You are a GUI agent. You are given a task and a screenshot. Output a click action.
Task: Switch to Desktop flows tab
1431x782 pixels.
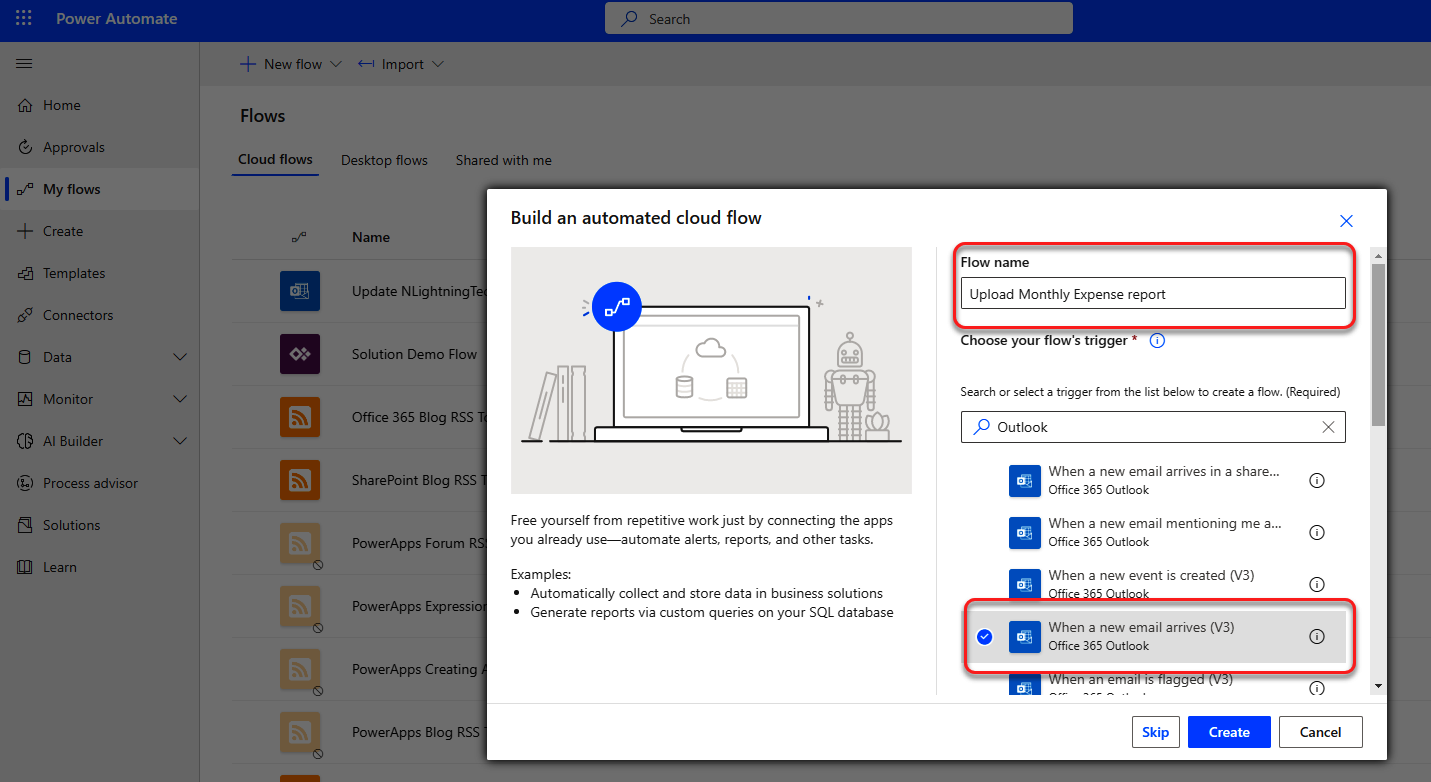[384, 160]
